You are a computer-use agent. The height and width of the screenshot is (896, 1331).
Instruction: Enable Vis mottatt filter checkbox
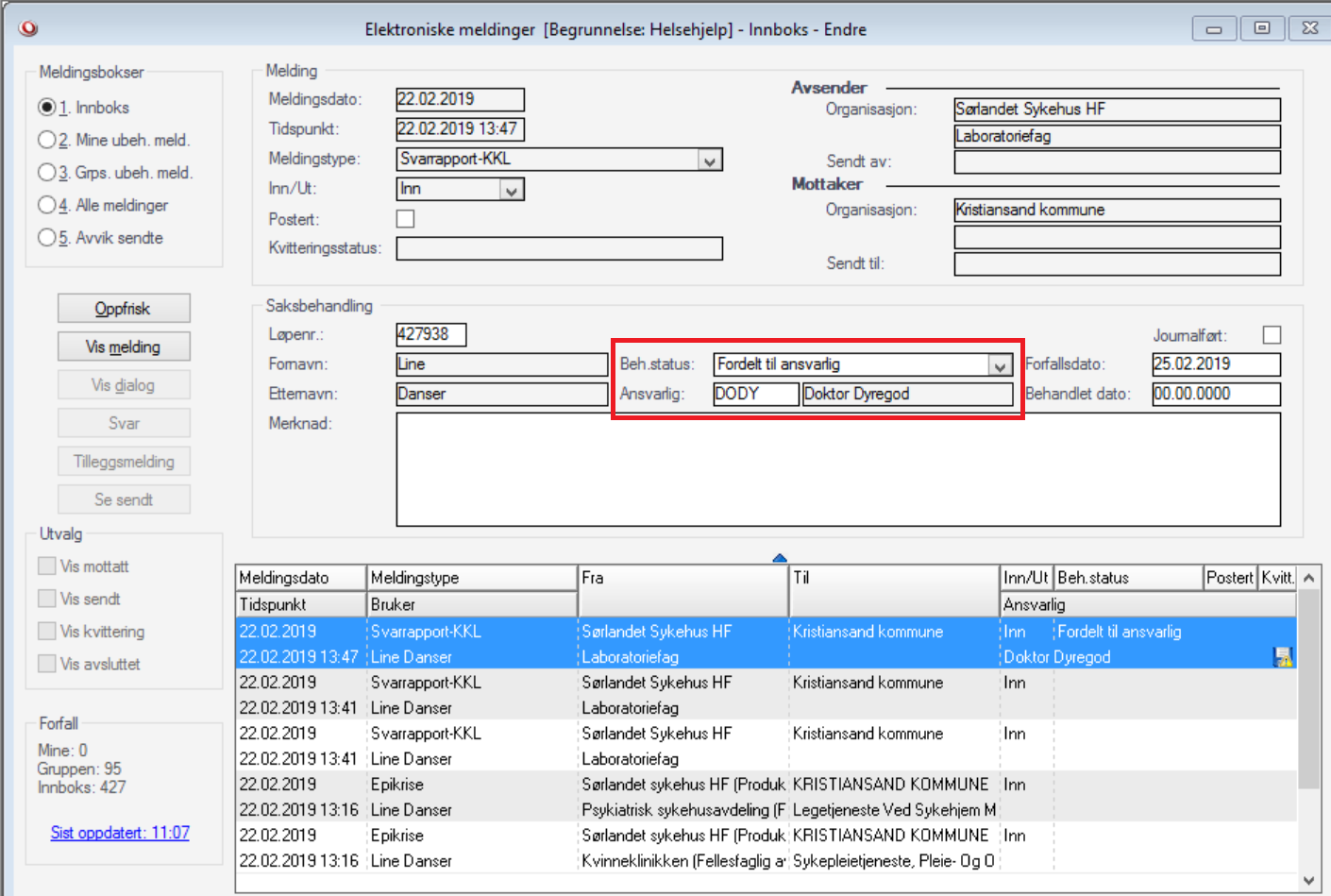[46, 566]
